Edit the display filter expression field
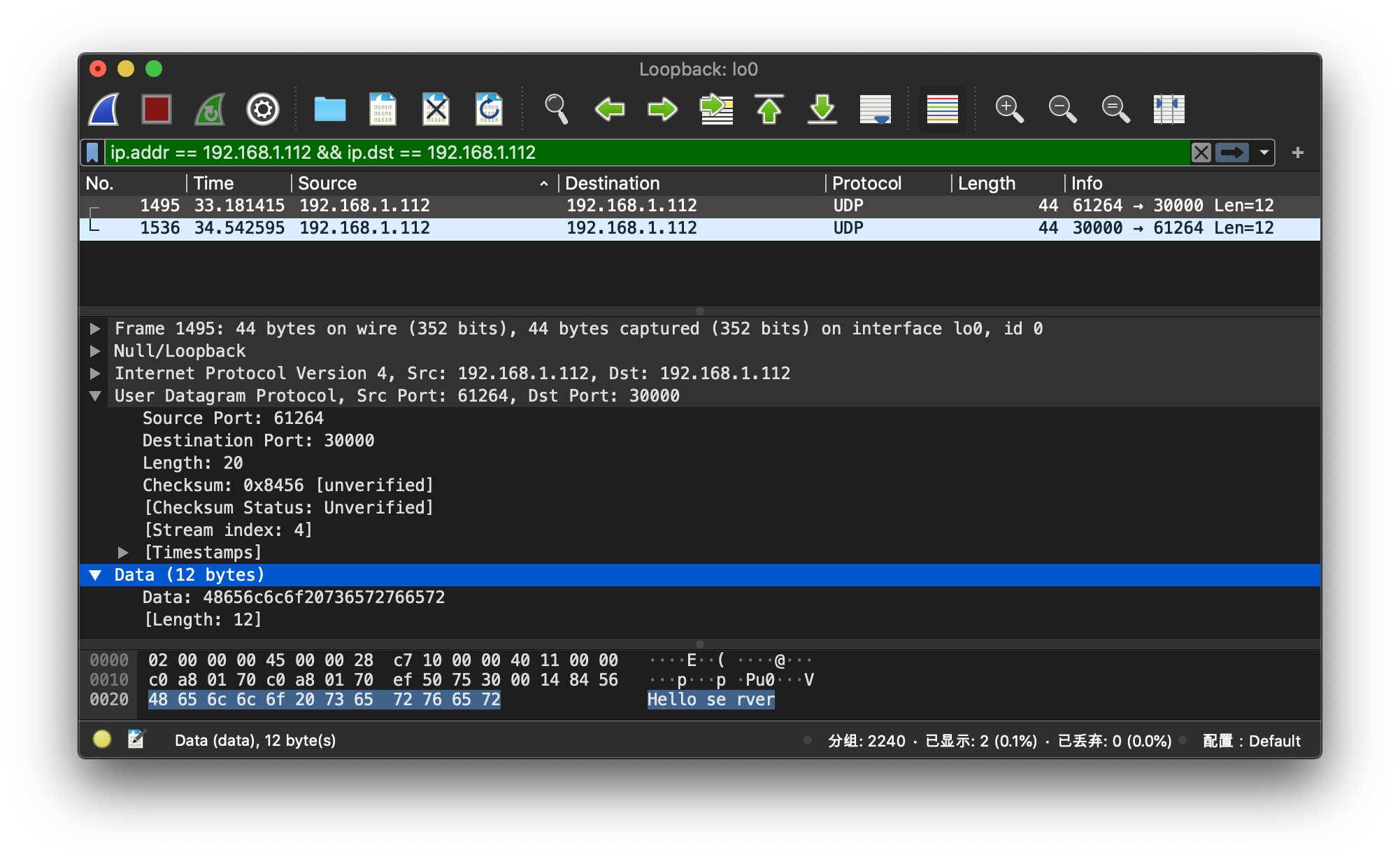 pyautogui.click(x=647, y=153)
